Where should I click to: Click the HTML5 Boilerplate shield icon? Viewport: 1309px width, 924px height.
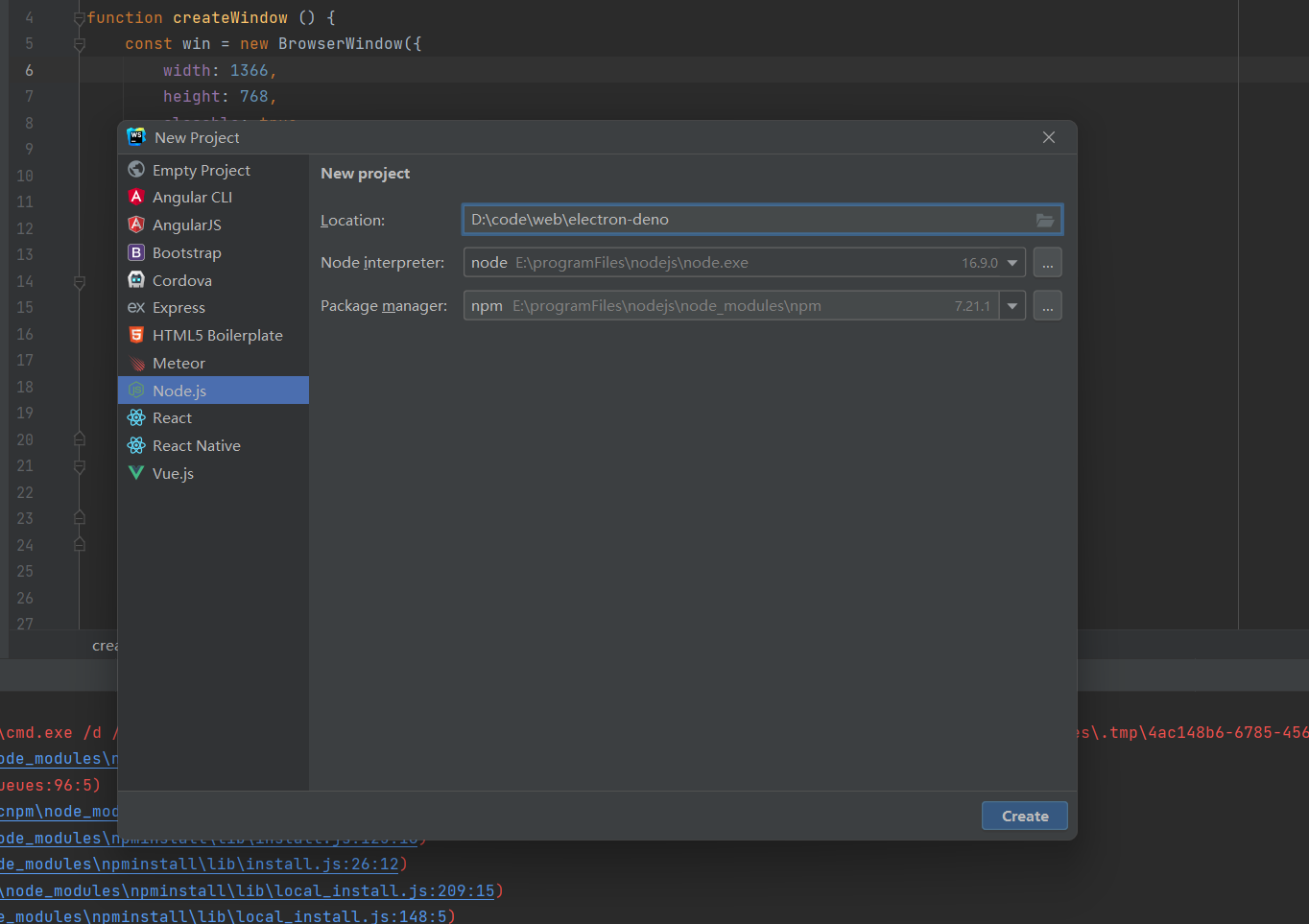[136, 335]
